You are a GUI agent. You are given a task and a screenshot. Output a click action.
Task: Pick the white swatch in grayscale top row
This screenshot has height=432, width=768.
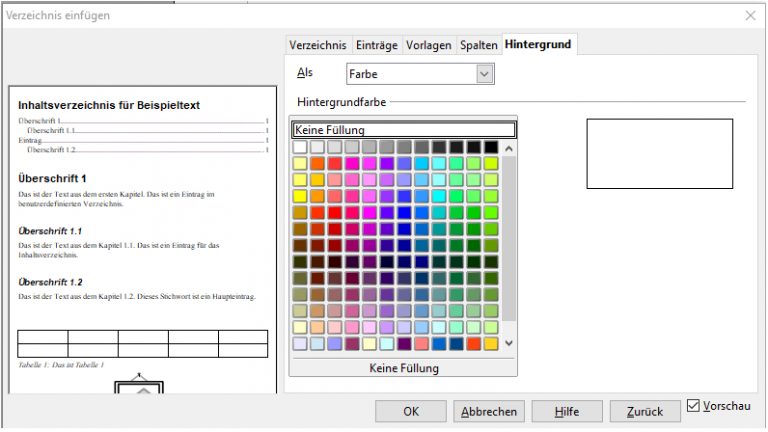300,147
